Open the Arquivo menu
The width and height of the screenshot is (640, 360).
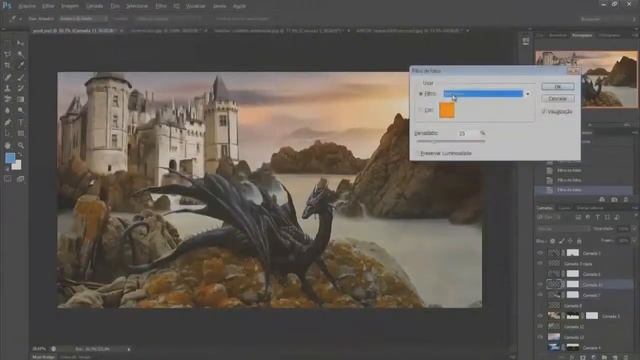tap(27, 7)
